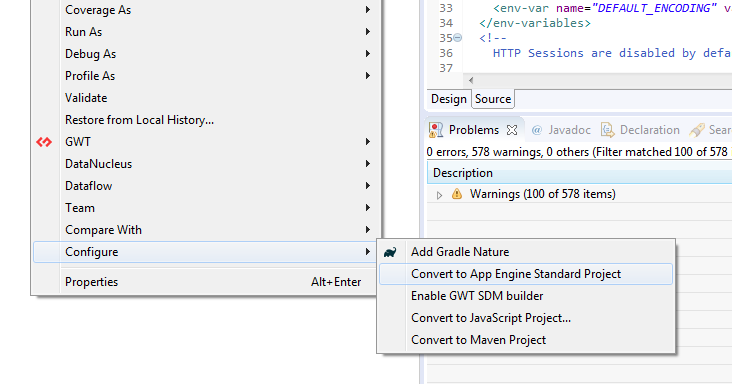Screen dimensions: 732x384
Task: Choose Enable GWT SDM builder
Action: pyautogui.click(x=526, y=296)
